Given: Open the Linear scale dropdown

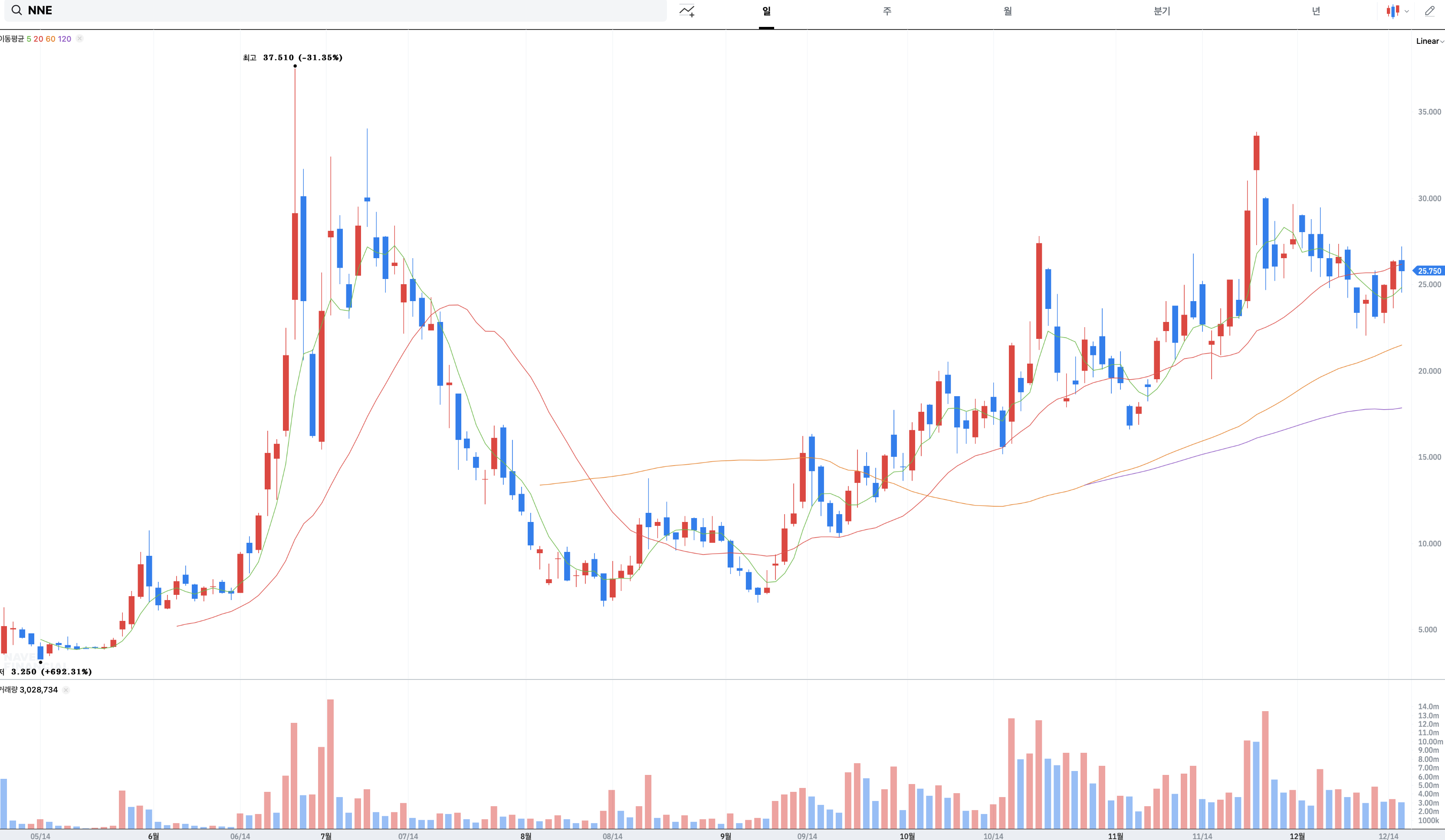Looking at the screenshot, I should [1429, 41].
